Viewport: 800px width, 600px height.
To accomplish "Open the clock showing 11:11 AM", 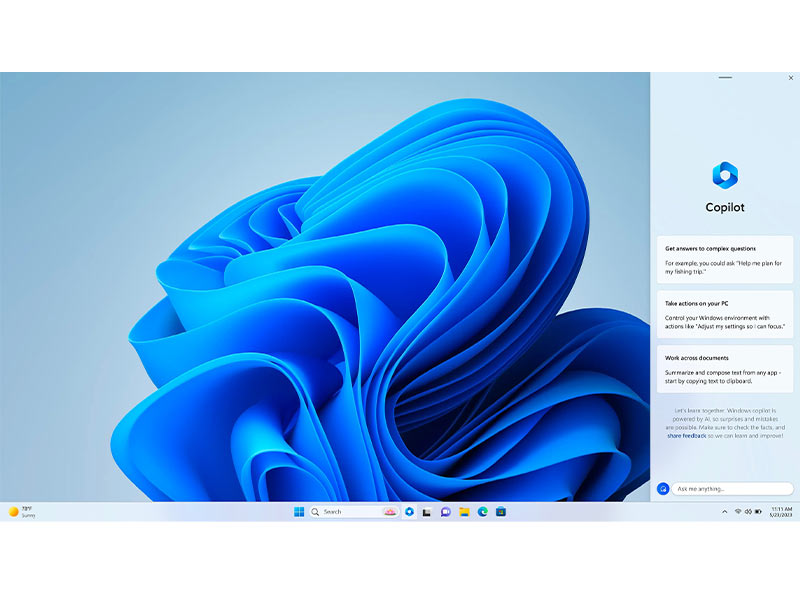I will [x=781, y=512].
